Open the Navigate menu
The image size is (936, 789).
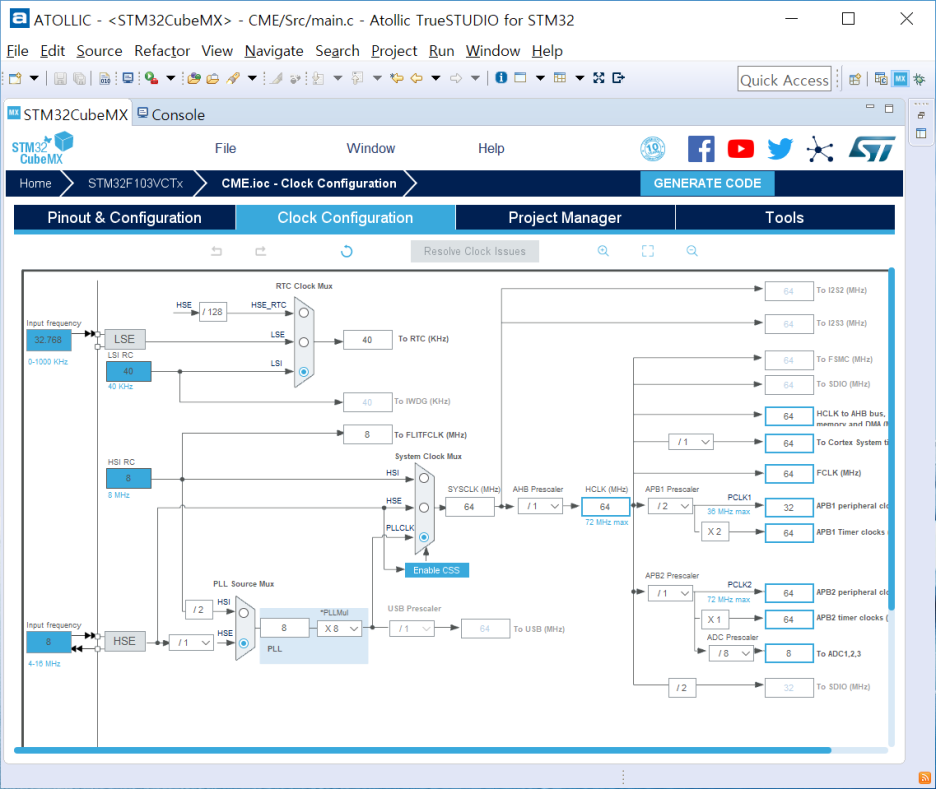pyautogui.click(x=274, y=51)
